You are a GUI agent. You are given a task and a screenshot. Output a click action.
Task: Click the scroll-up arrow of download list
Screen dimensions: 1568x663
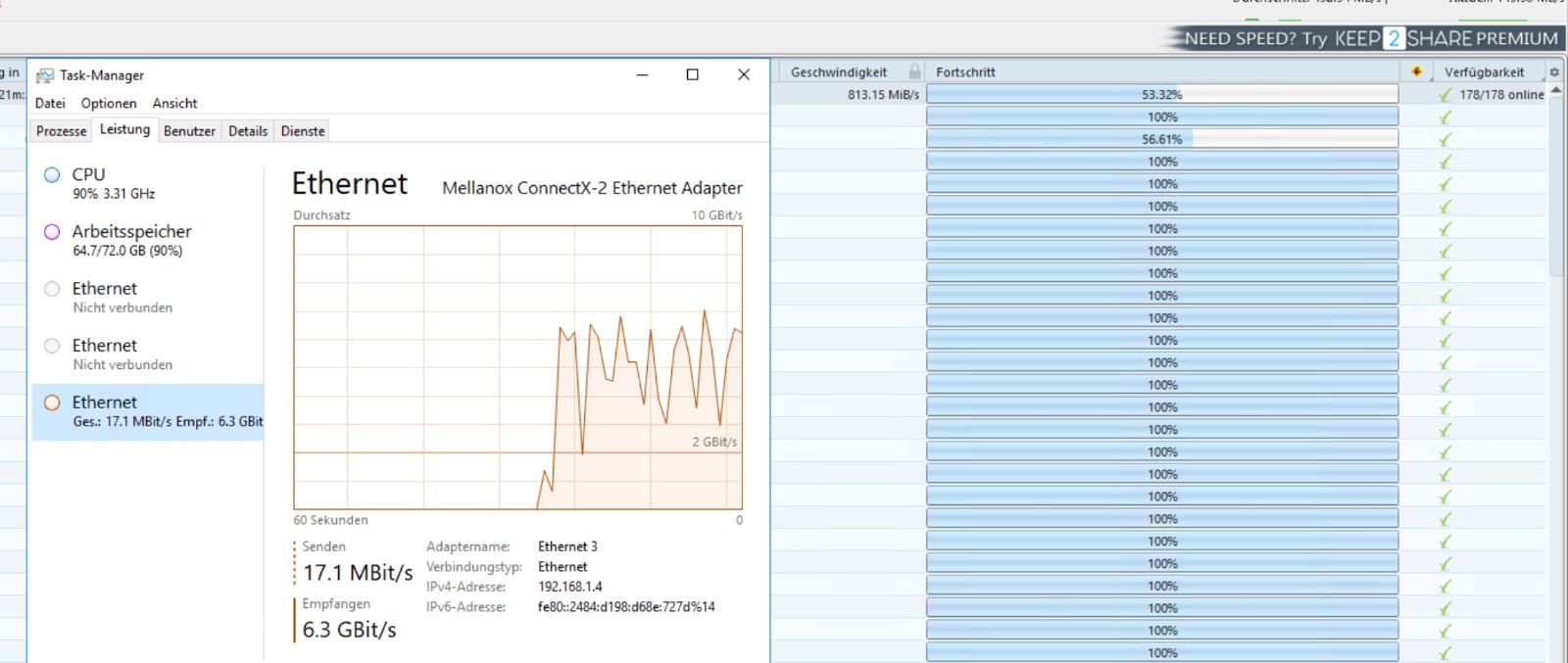[1556, 90]
